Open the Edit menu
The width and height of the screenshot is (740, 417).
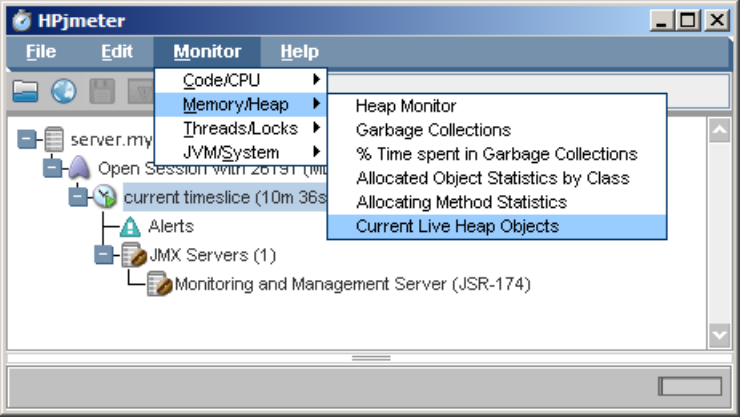click(x=117, y=51)
